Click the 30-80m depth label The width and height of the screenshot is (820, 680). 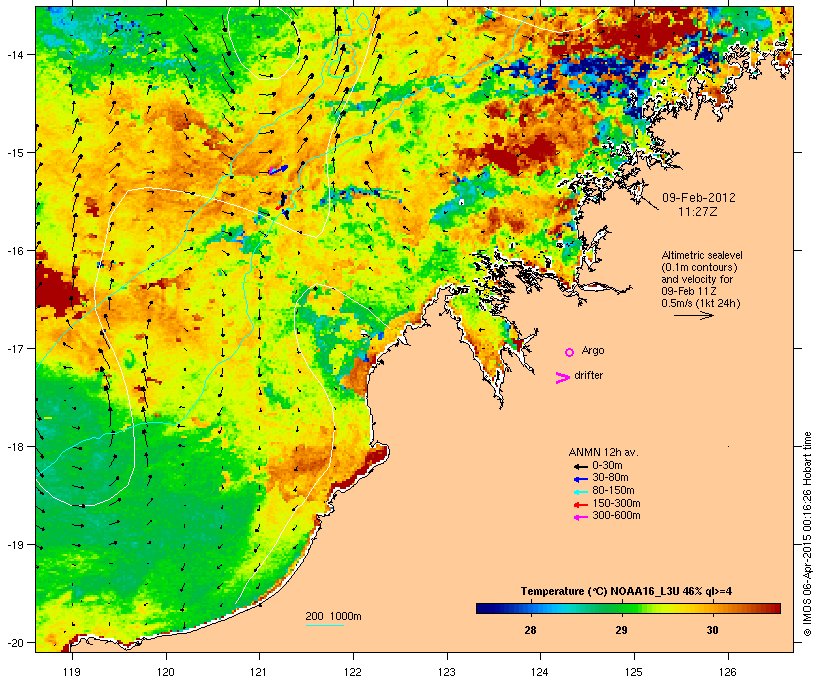610,478
